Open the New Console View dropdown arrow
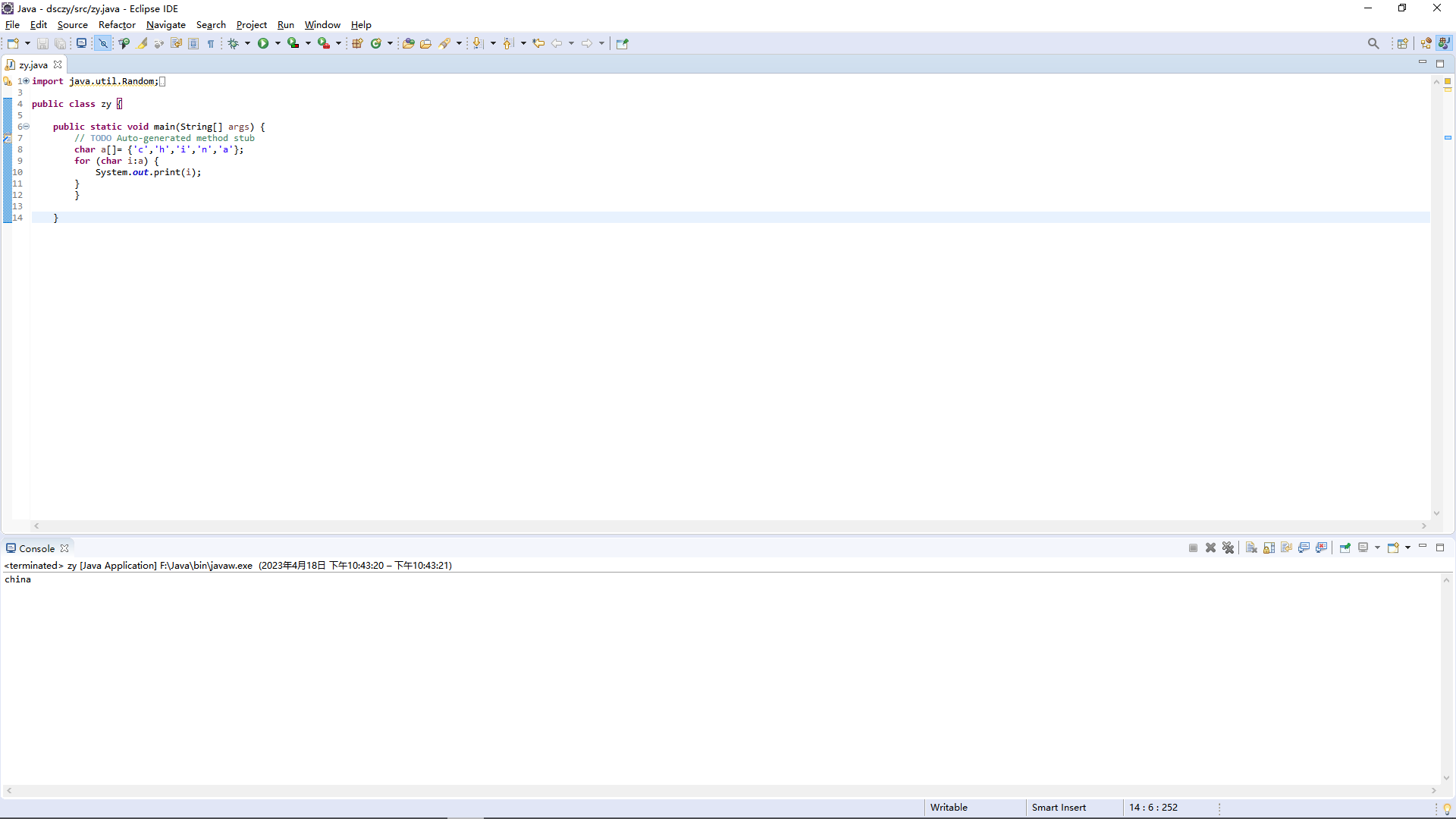 (1407, 548)
